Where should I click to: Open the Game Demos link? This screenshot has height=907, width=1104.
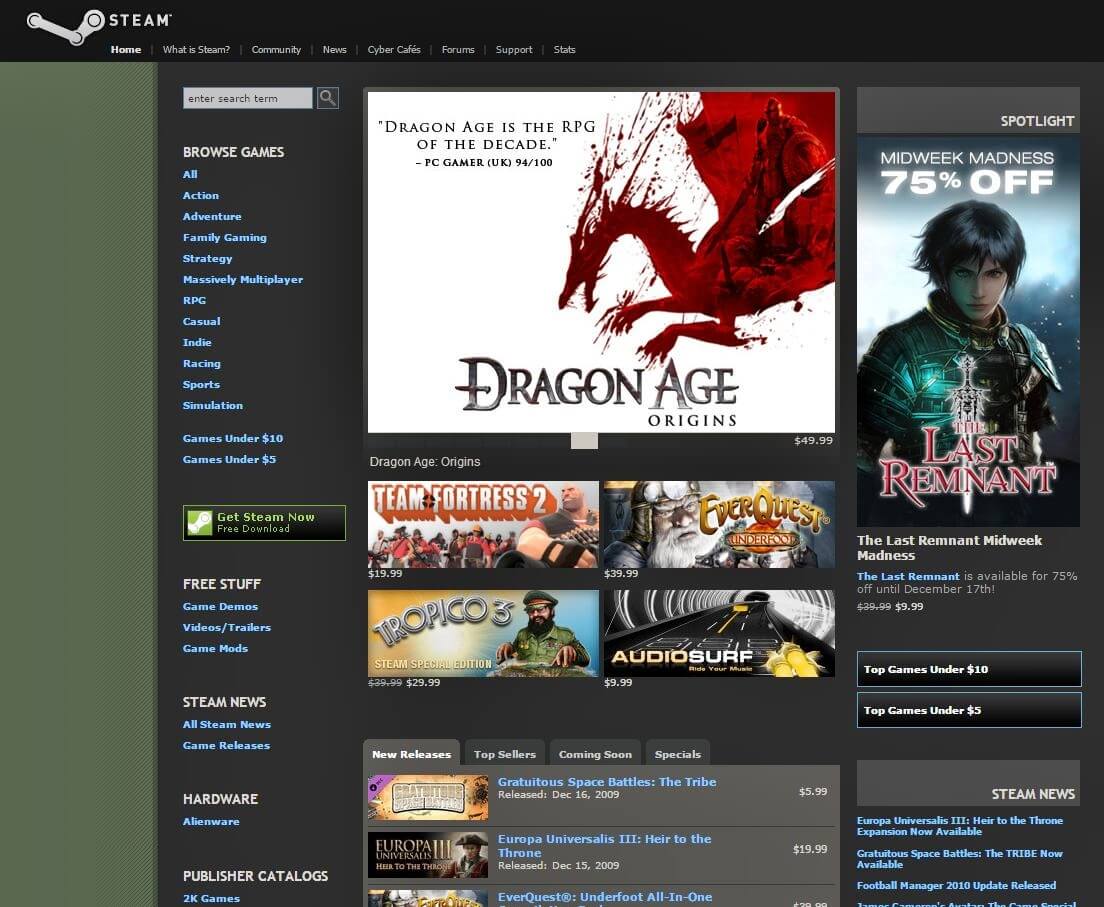(220, 607)
